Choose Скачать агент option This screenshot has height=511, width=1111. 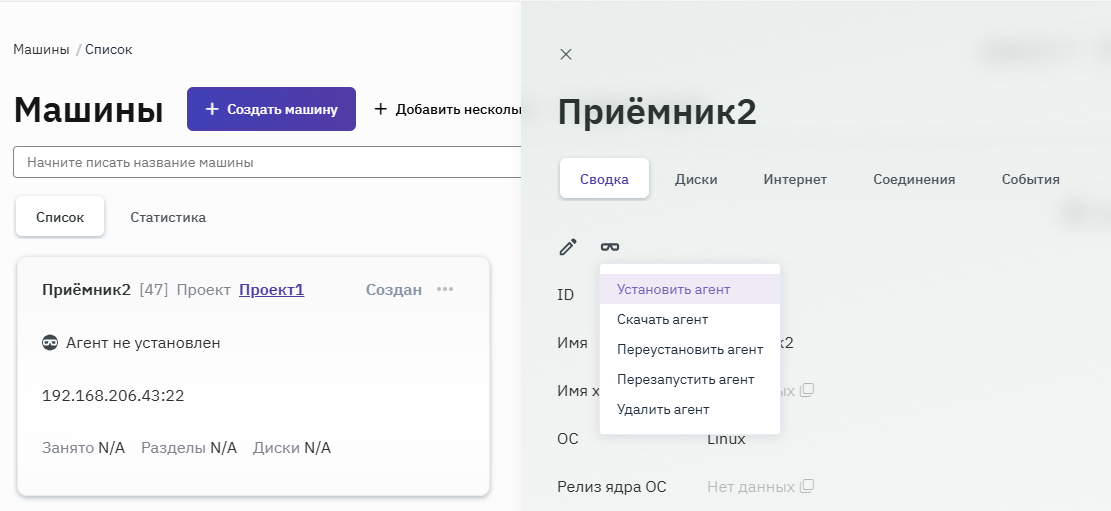(x=662, y=320)
